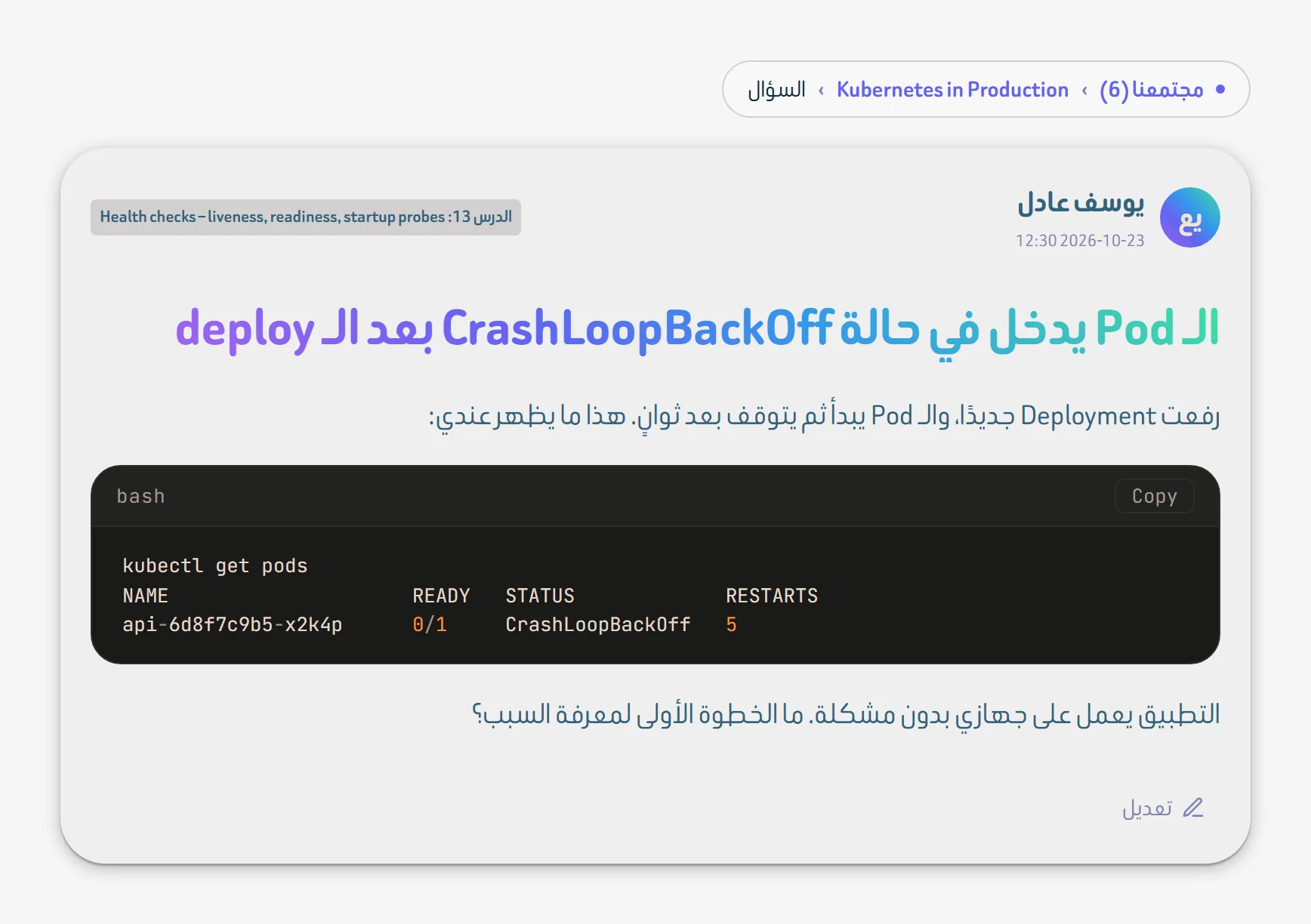Open lesson 13 Health checks tag
This screenshot has width=1311, height=924.
pyautogui.click(x=306, y=217)
